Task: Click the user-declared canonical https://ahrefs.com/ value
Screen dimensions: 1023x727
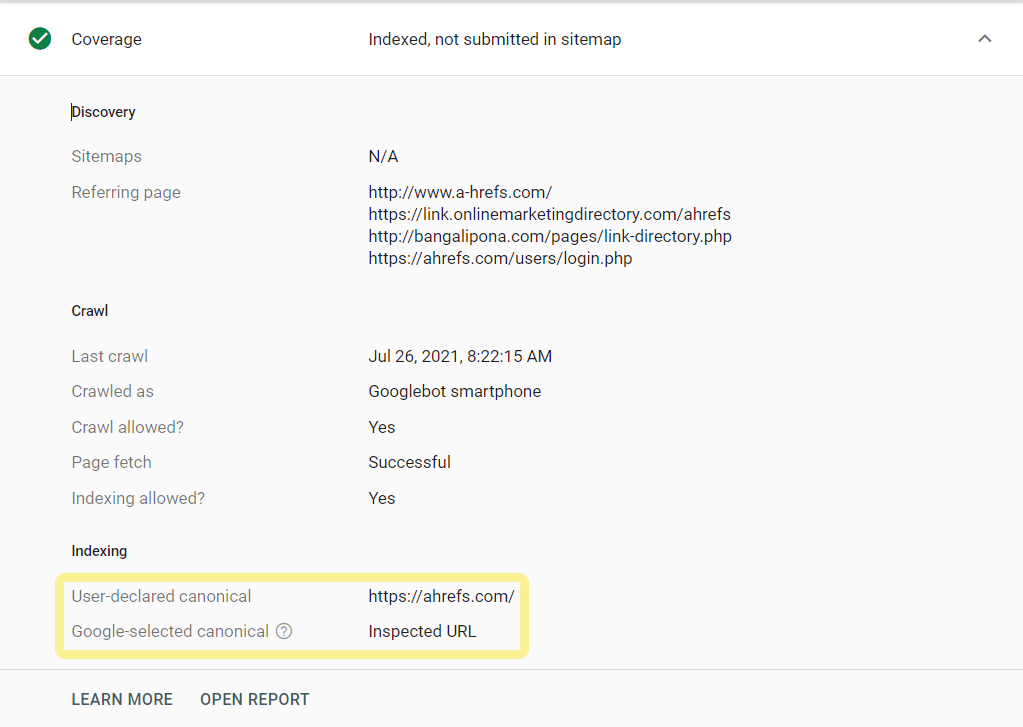Action: click(441, 596)
